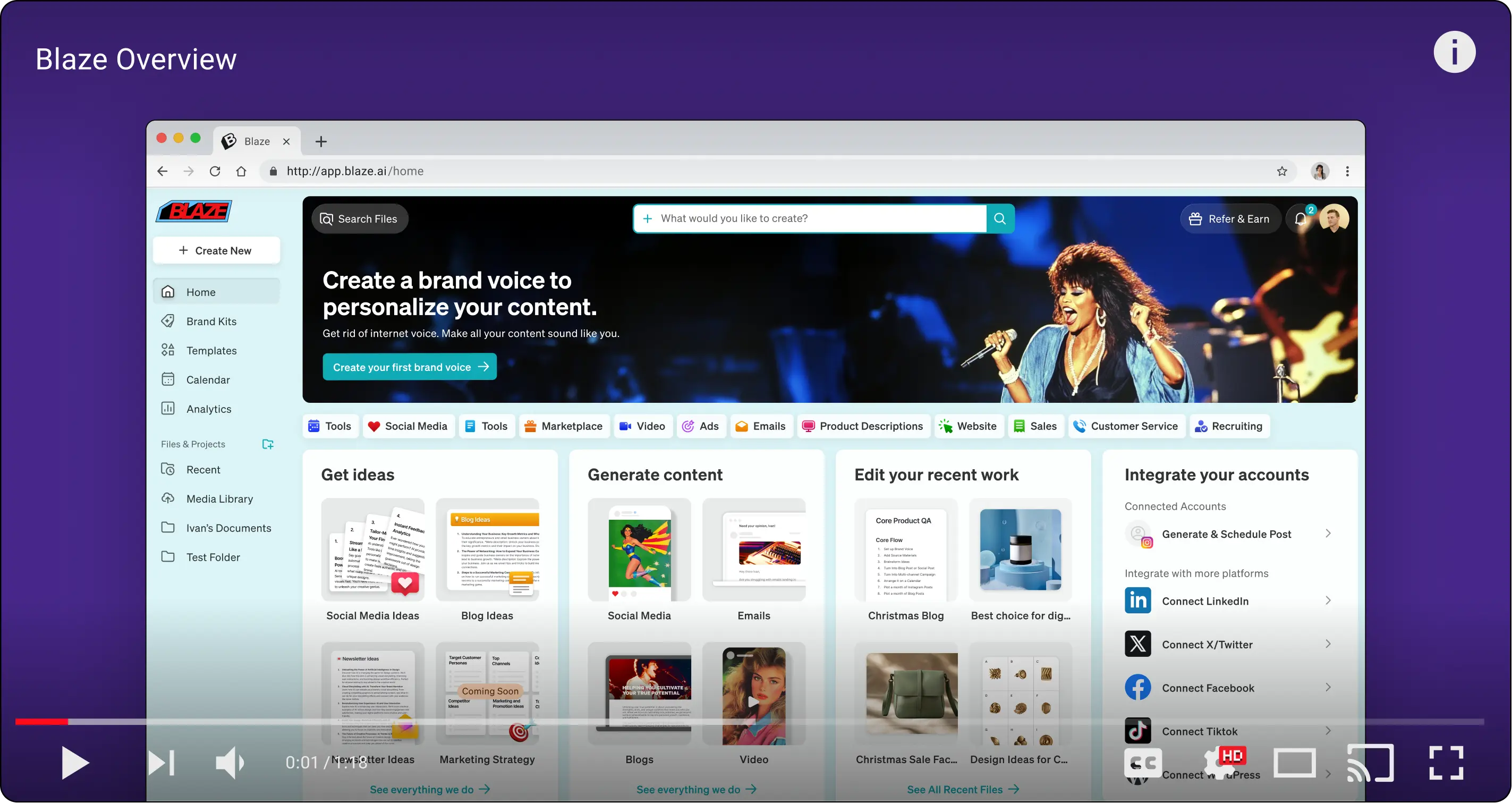The height and width of the screenshot is (803, 1512).
Task: Skip to the next video
Action: (x=161, y=763)
